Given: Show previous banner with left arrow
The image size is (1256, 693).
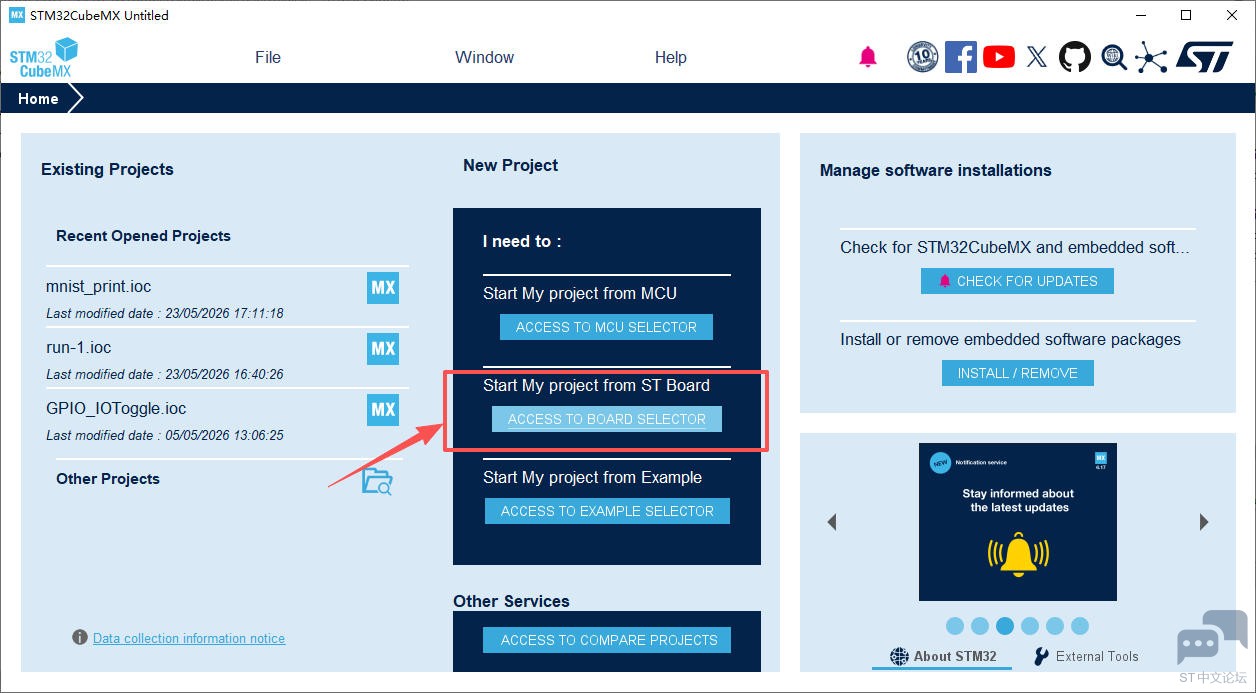Looking at the screenshot, I should tap(831, 522).
